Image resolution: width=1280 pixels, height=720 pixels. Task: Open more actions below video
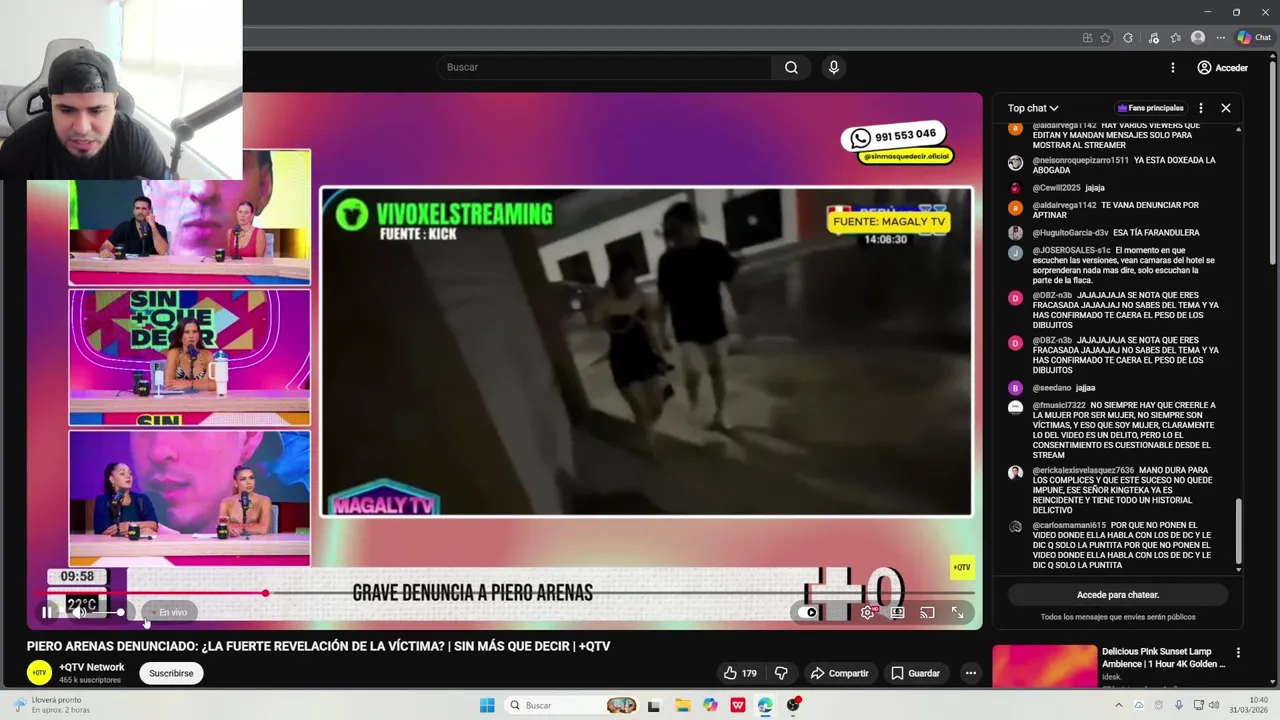tap(970, 673)
